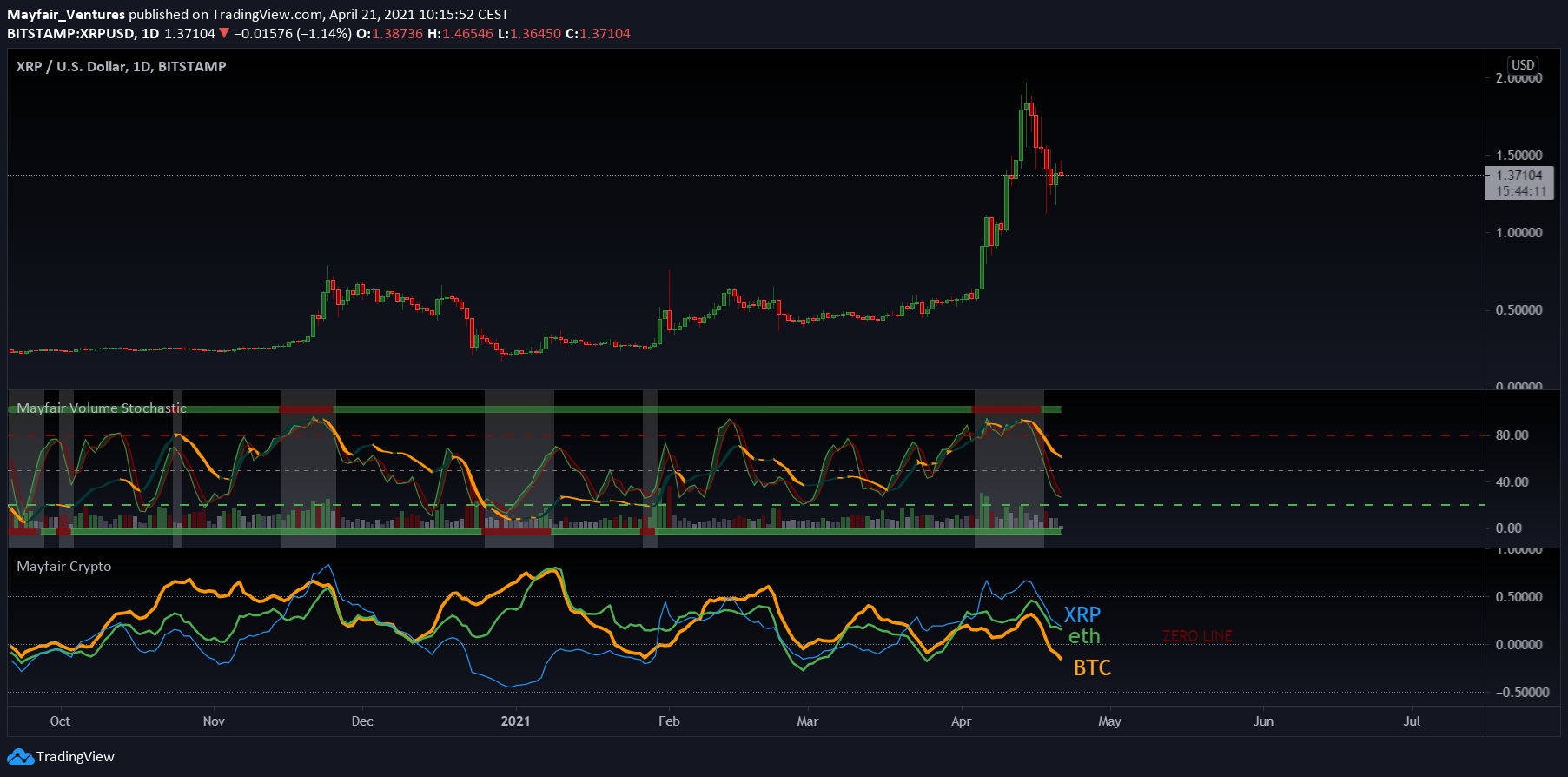Click the Dec date on time axis
Viewport: 1568px width, 777px height.
click(x=362, y=721)
